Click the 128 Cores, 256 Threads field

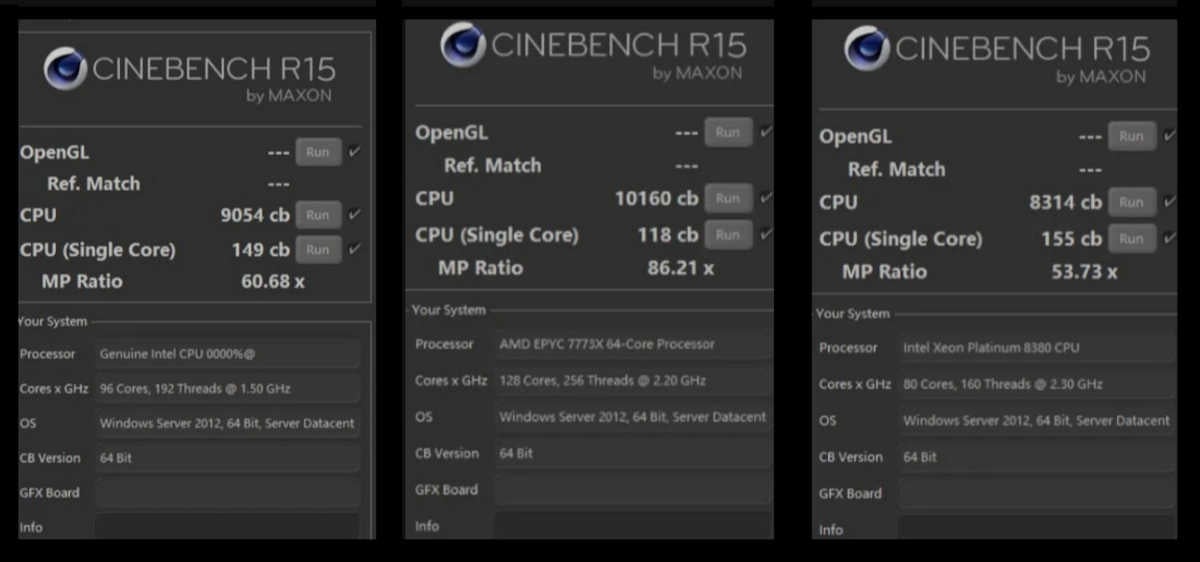(x=633, y=380)
